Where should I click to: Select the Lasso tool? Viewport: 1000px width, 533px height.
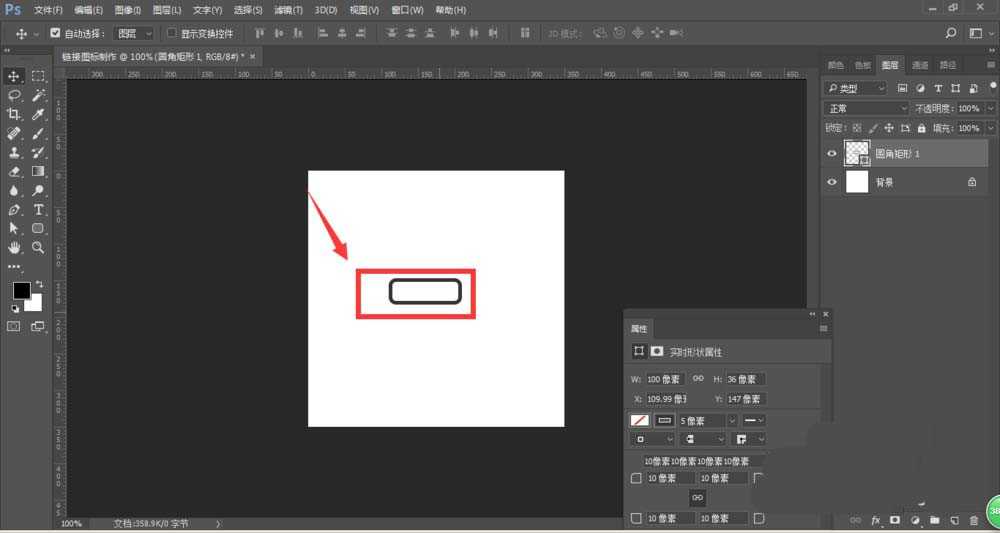click(x=15, y=95)
